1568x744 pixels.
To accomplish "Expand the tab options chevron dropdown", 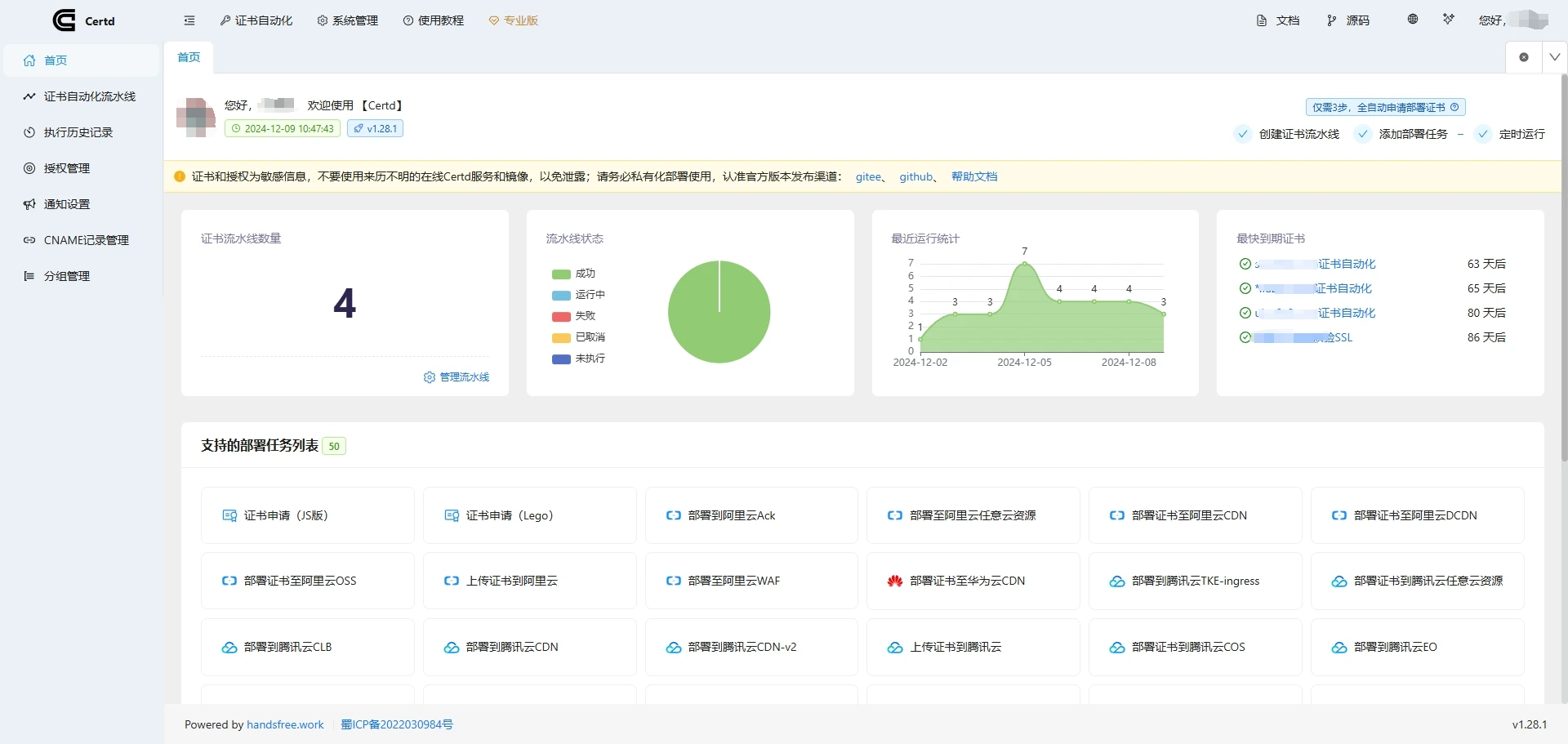I will [x=1555, y=57].
